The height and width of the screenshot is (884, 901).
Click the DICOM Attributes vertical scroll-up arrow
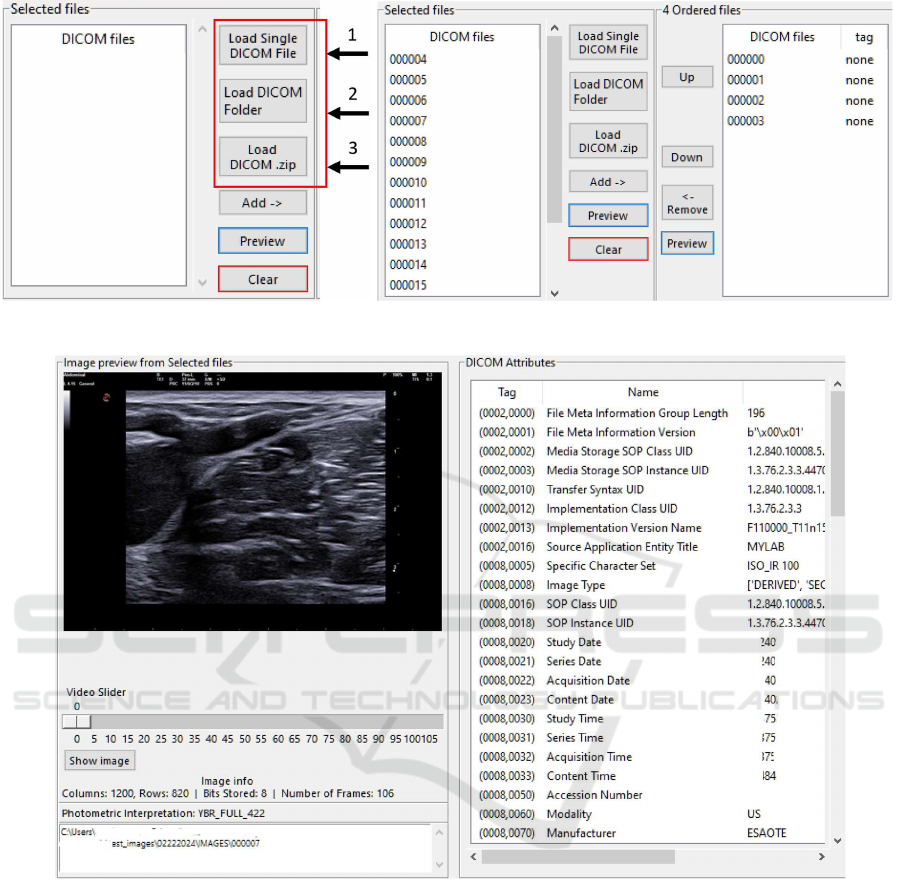pyautogui.click(x=837, y=384)
